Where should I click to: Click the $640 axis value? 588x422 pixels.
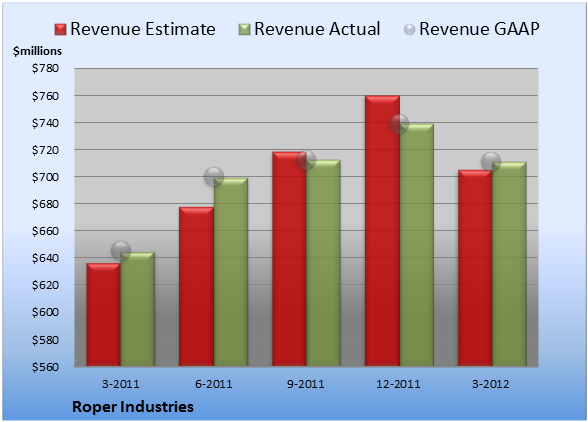tap(45, 258)
